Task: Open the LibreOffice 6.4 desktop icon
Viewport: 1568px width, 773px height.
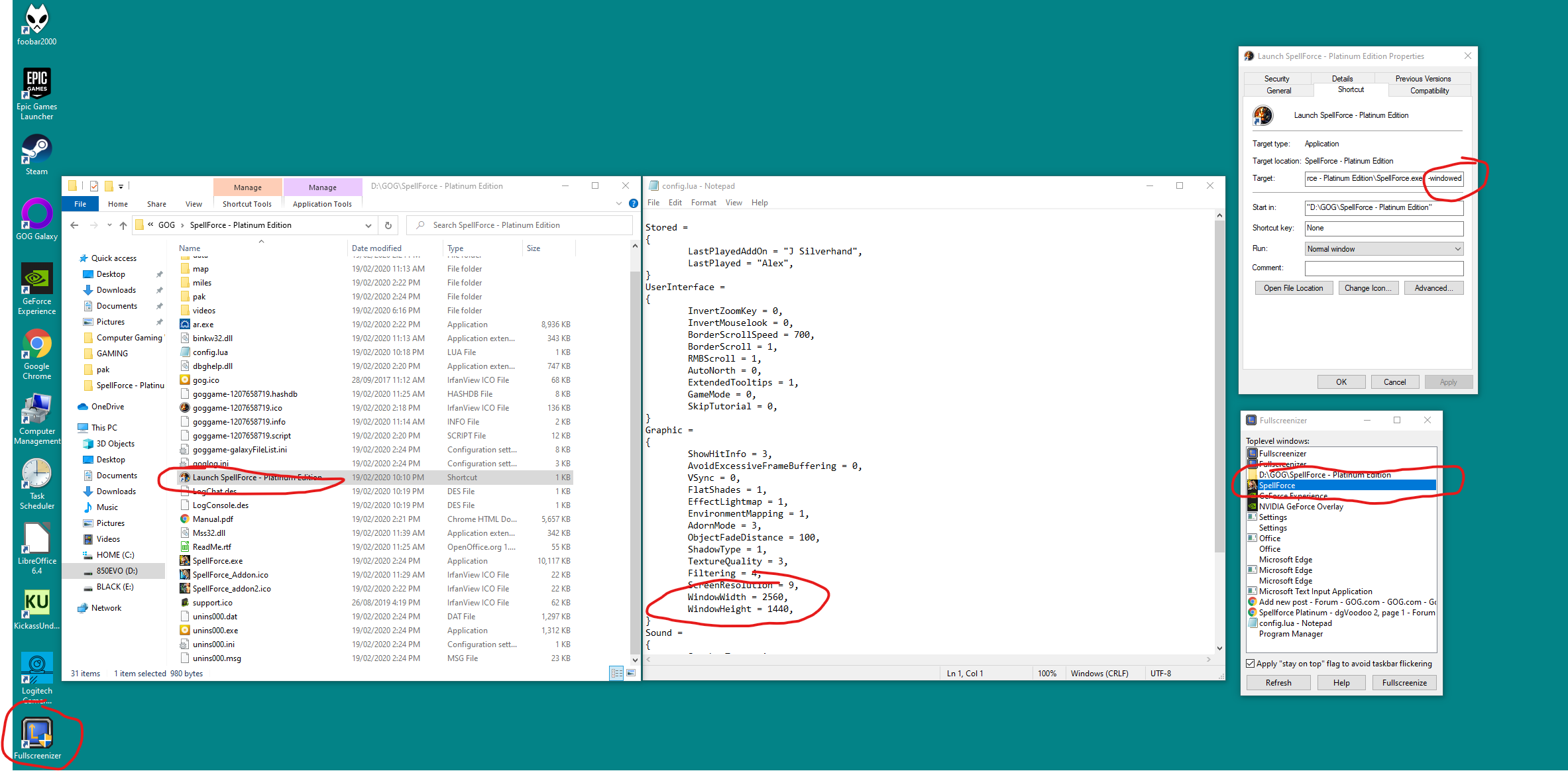Action: tap(36, 548)
